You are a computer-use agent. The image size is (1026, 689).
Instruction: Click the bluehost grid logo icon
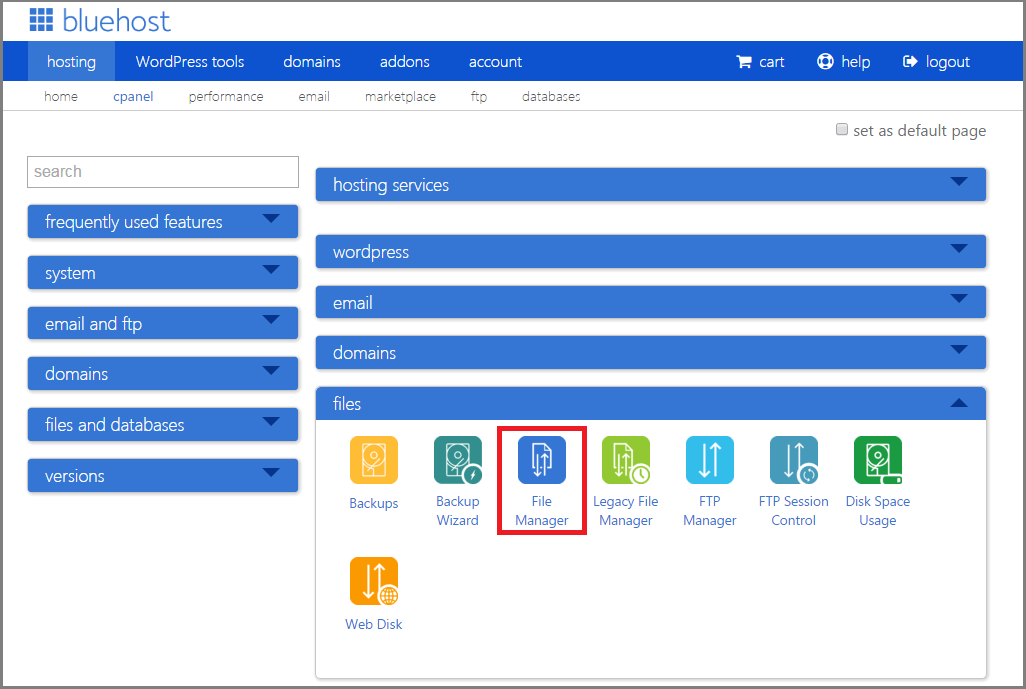click(41, 20)
